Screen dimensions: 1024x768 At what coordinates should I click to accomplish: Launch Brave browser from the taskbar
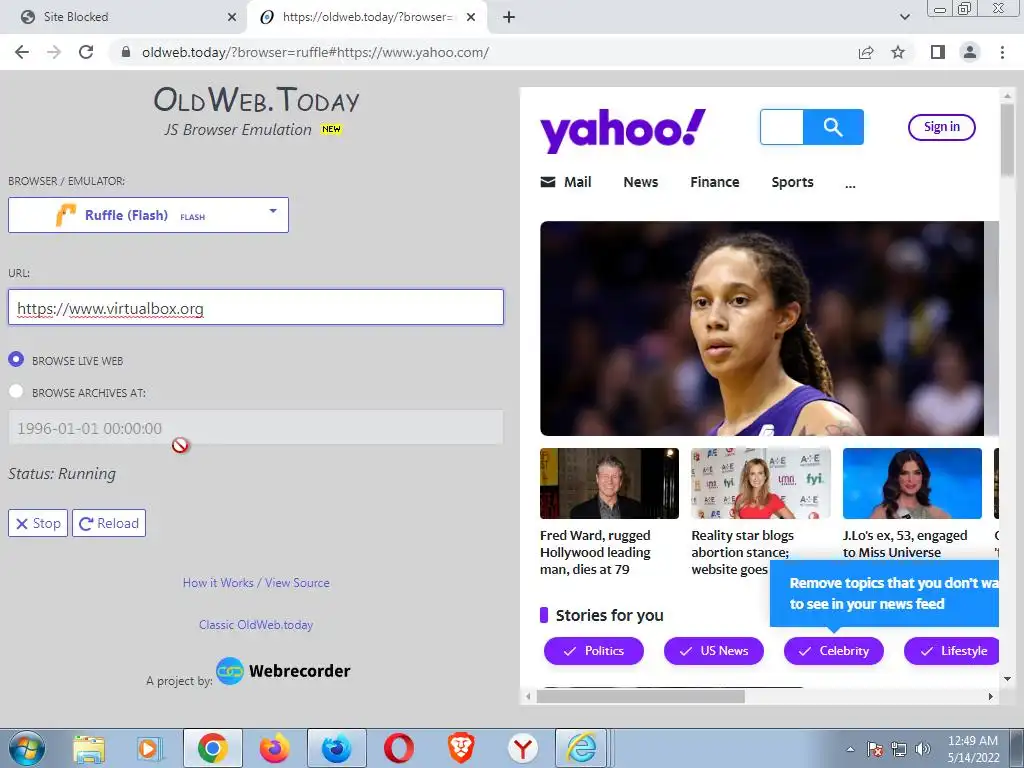coord(460,748)
